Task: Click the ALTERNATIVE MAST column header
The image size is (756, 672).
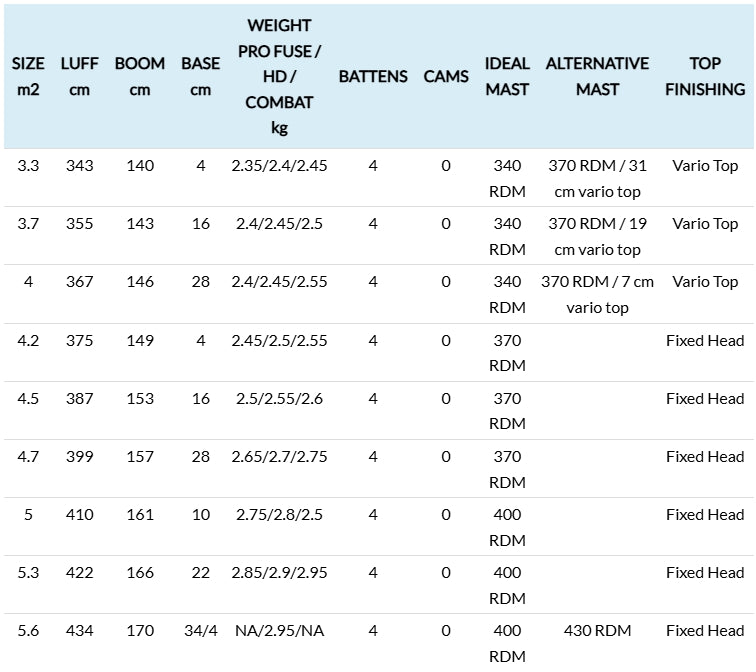Action: (x=597, y=76)
